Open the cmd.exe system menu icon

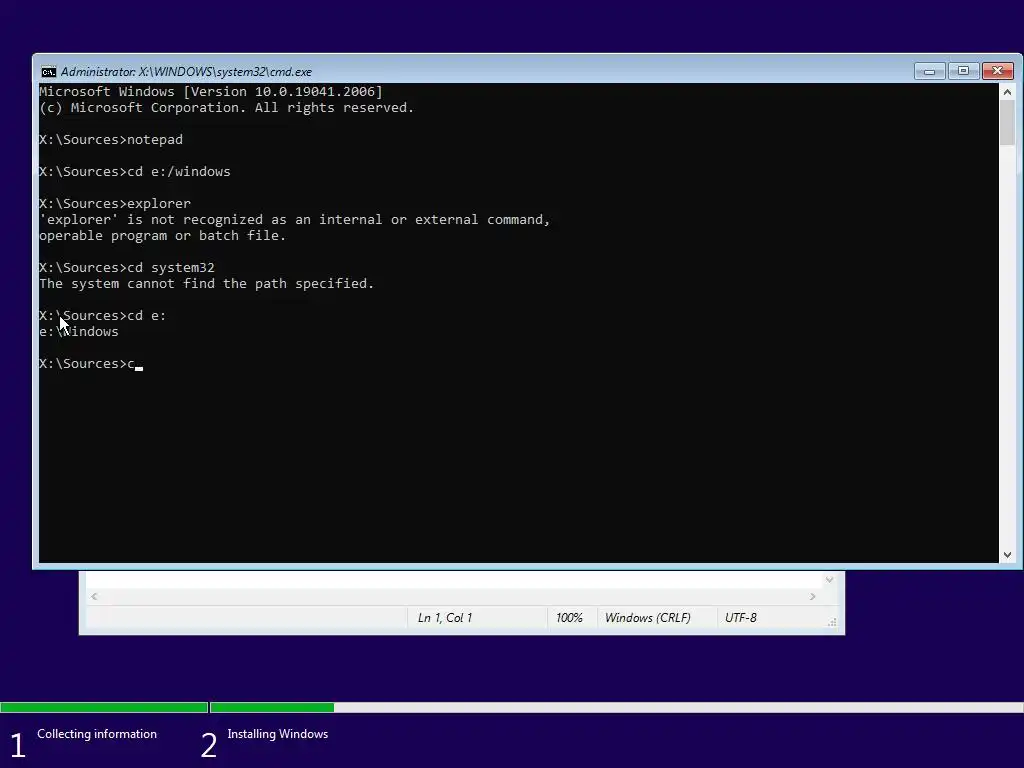coord(48,72)
